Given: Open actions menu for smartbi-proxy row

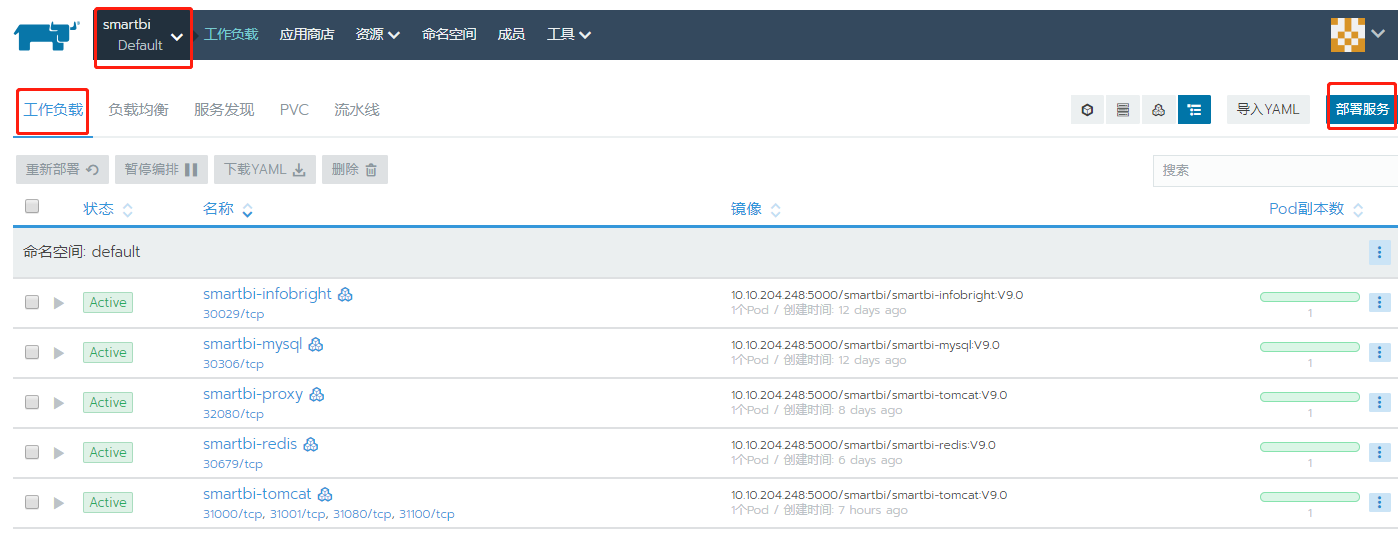Looking at the screenshot, I should [x=1379, y=402].
